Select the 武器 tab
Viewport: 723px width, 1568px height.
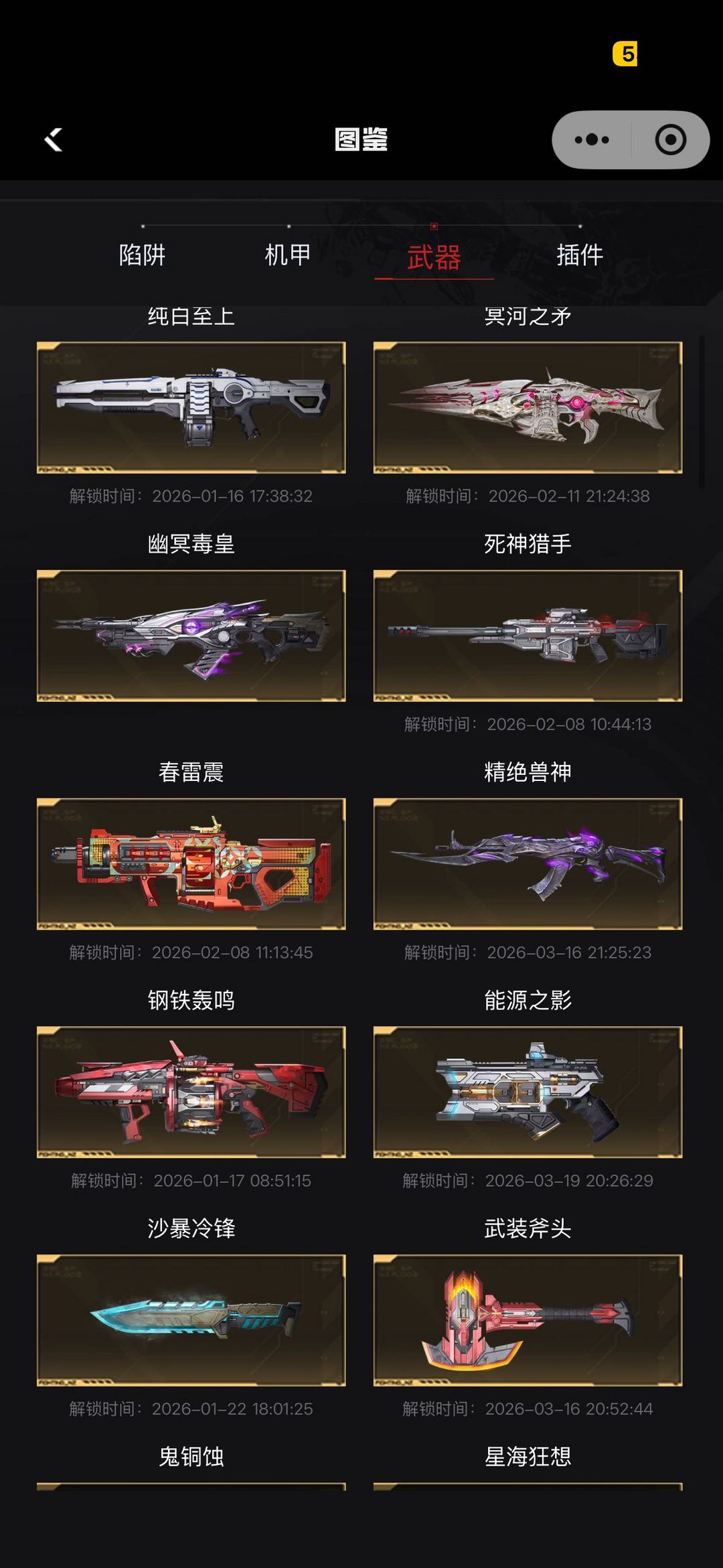434,257
